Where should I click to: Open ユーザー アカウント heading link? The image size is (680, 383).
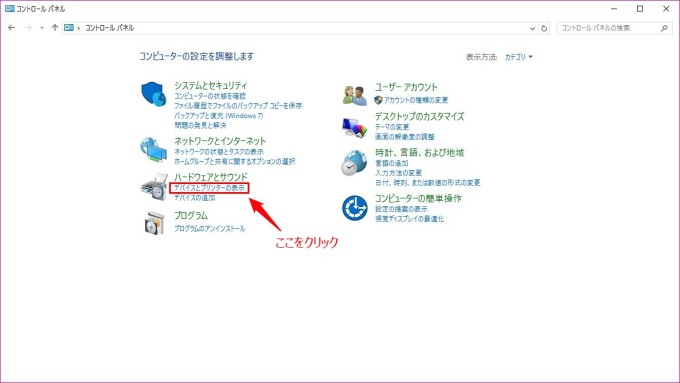406,87
